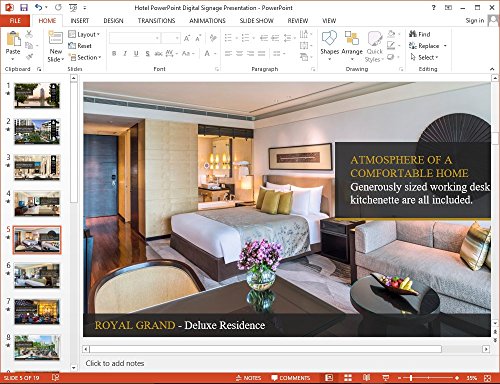Switch to ANIMATIONS tab
Image resolution: width=500 pixels, height=384 pixels.
click(x=207, y=21)
